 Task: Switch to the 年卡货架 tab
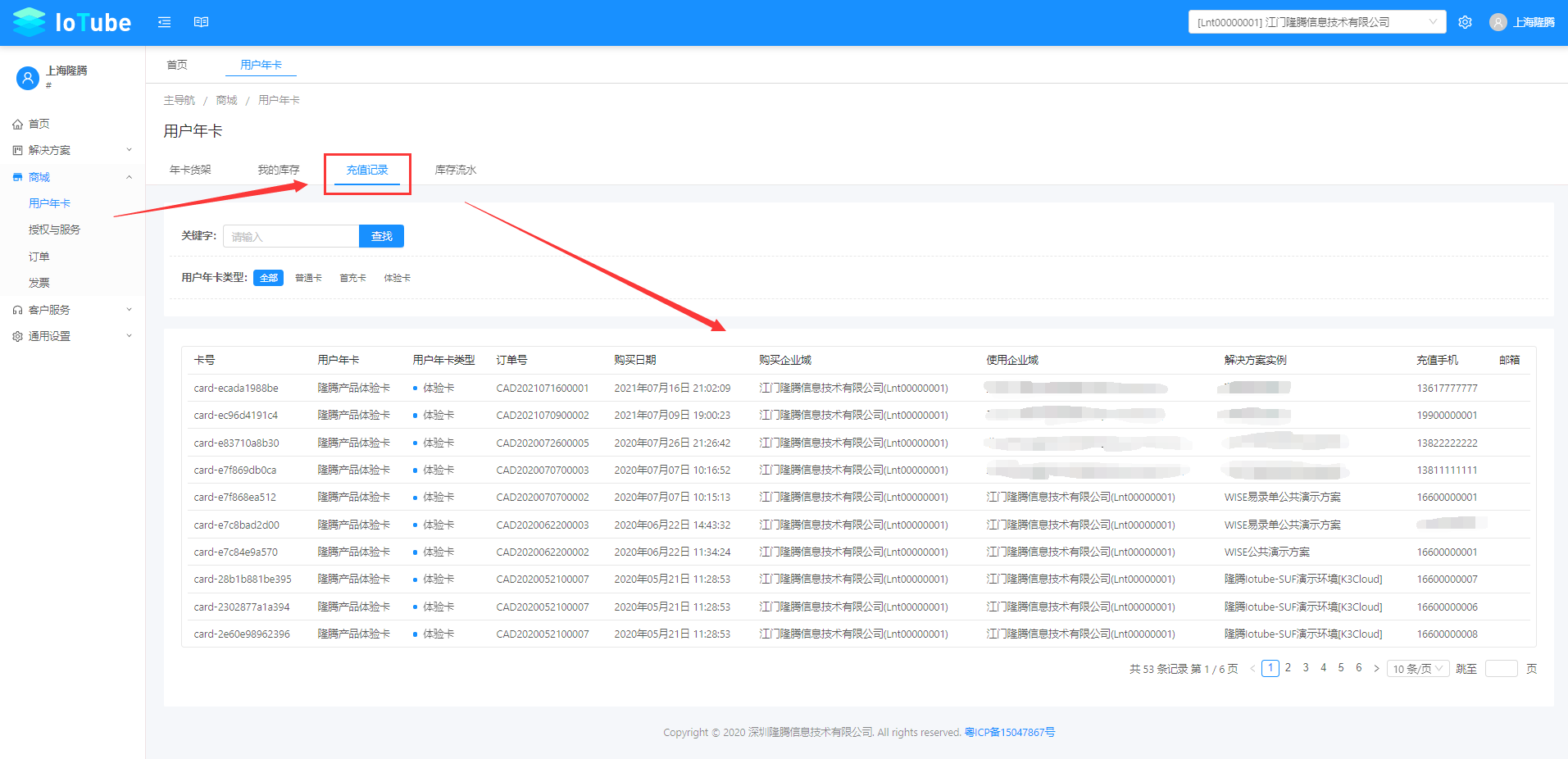[x=190, y=170]
